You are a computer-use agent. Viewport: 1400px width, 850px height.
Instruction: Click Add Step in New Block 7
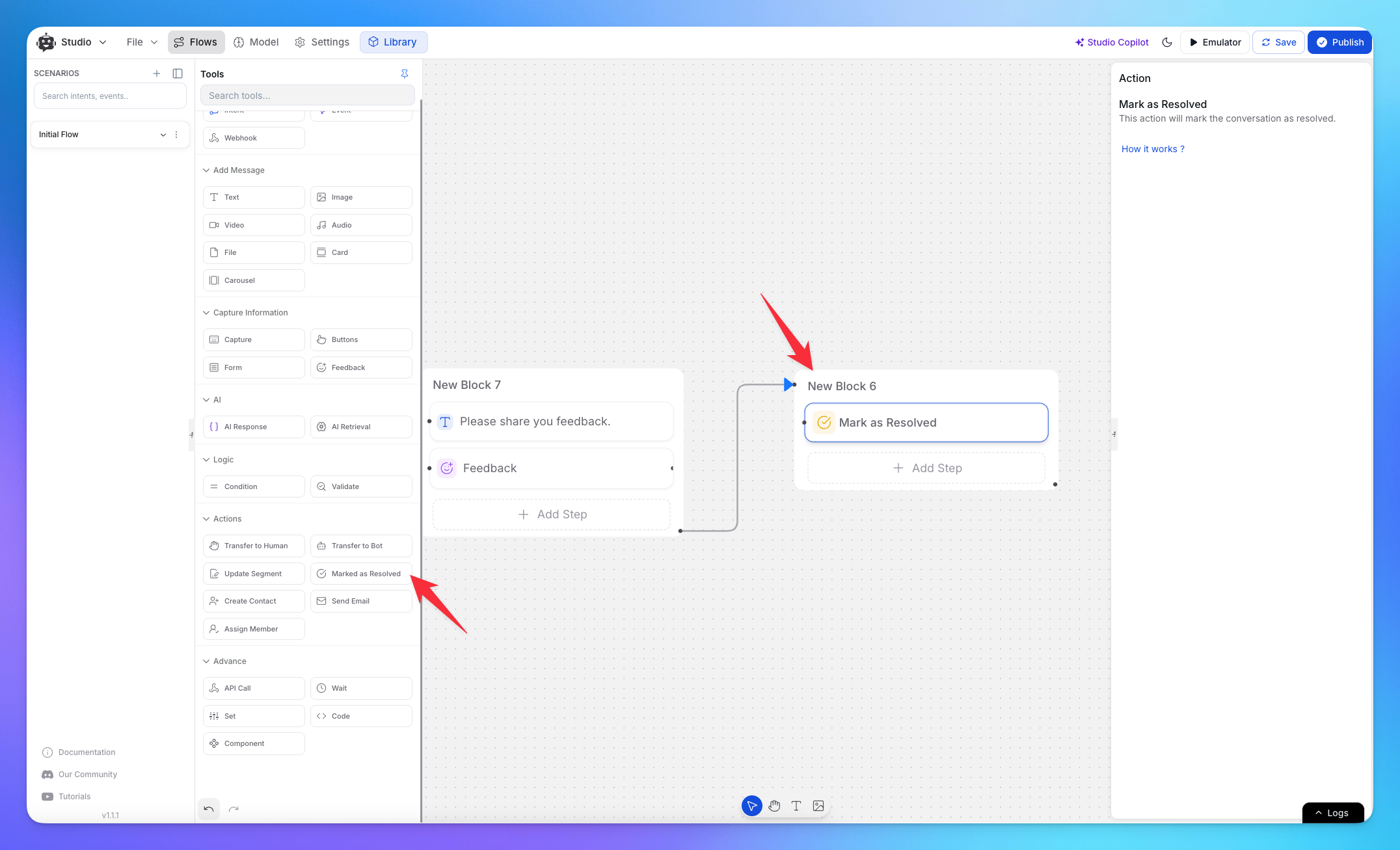point(552,514)
